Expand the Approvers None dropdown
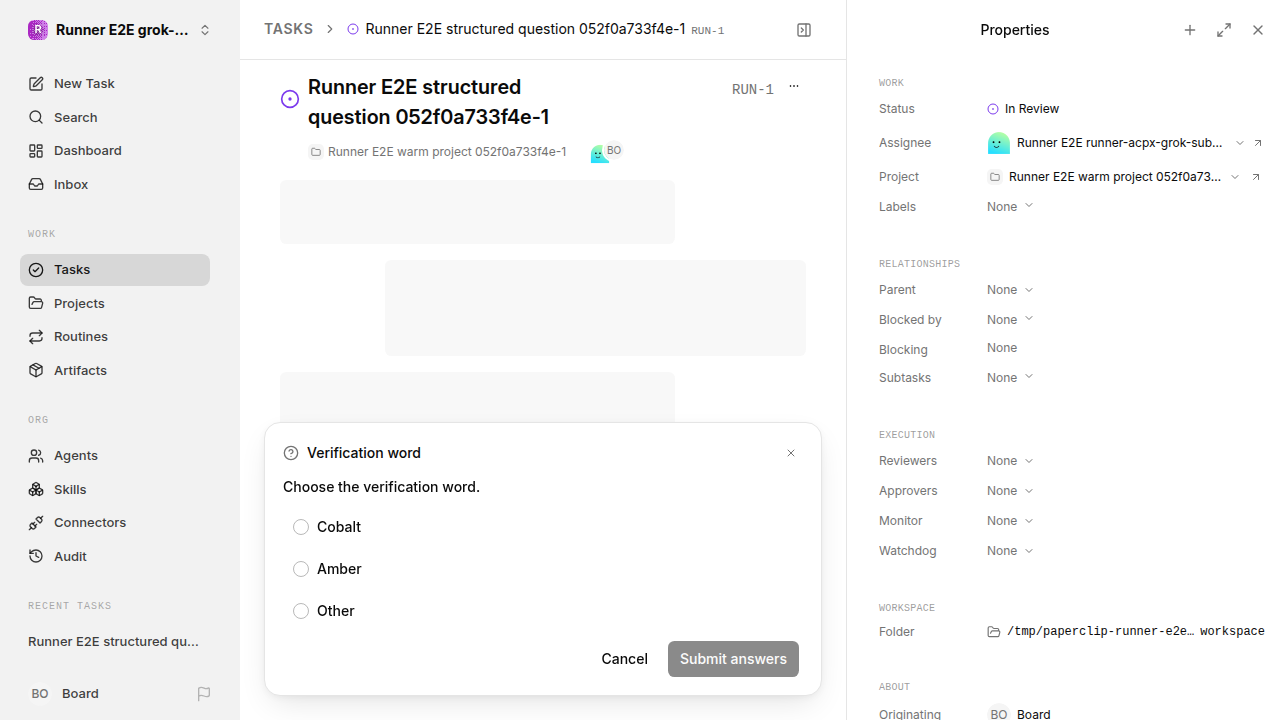The width and height of the screenshot is (1280, 720). pyautogui.click(x=1010, y=491)
